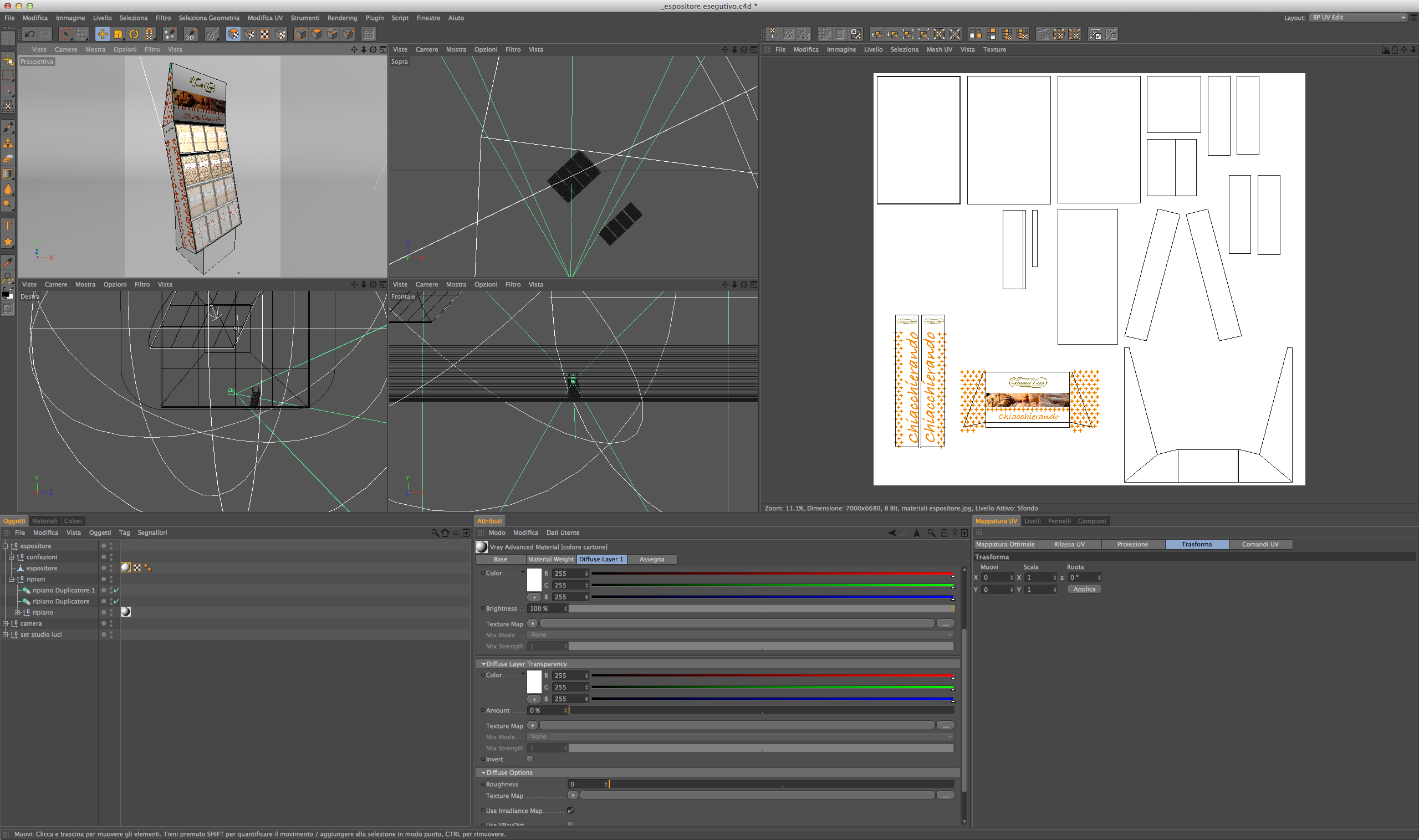The width and height of the screenshot is (1419, 840).
Task: Pick the Eyedropper tool
Action: coord(8,262)
